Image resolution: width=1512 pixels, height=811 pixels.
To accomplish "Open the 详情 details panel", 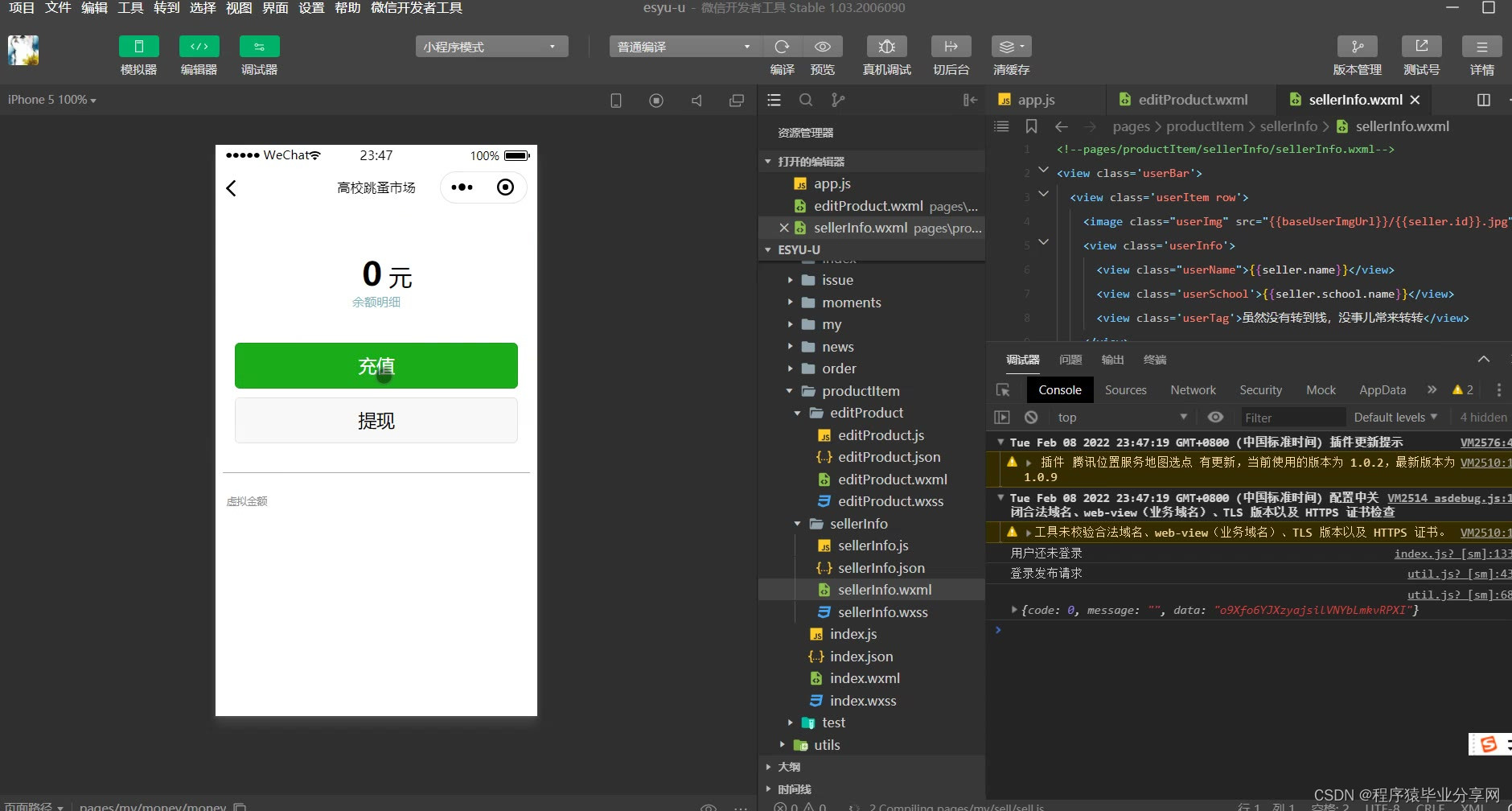I will click(x=1481, y=47).
